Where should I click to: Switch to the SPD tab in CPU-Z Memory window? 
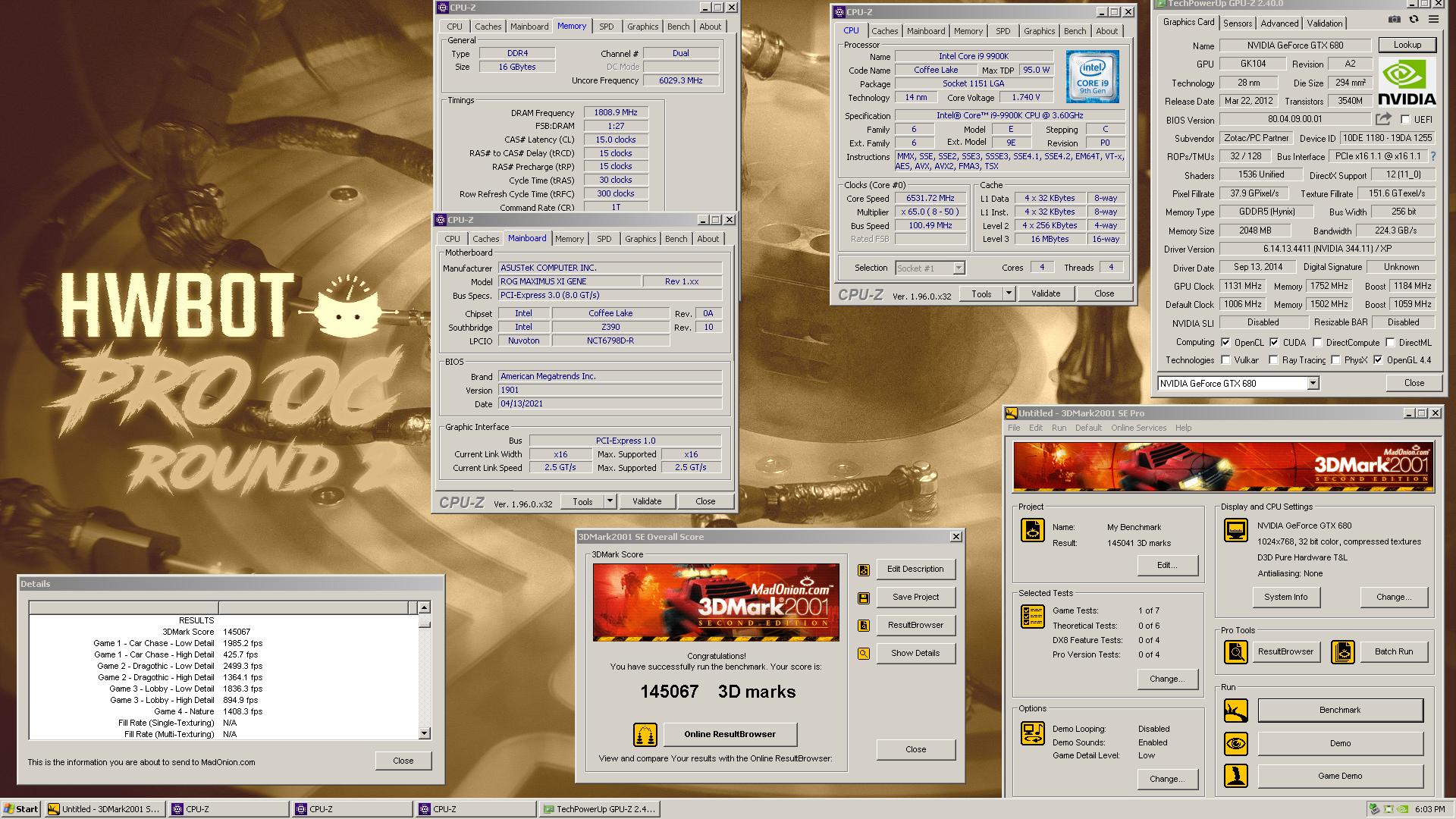click(607, 27)
